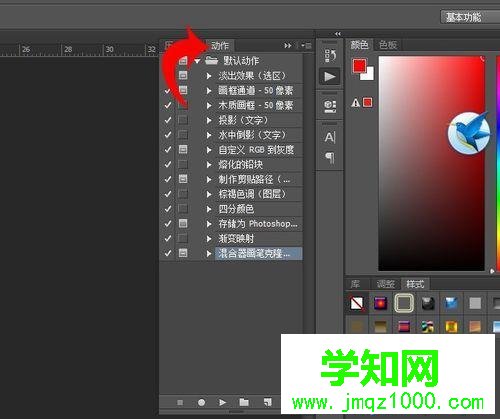Create a new action set with the folder icon
The image size is (500, 419).
tap(244, 402)
